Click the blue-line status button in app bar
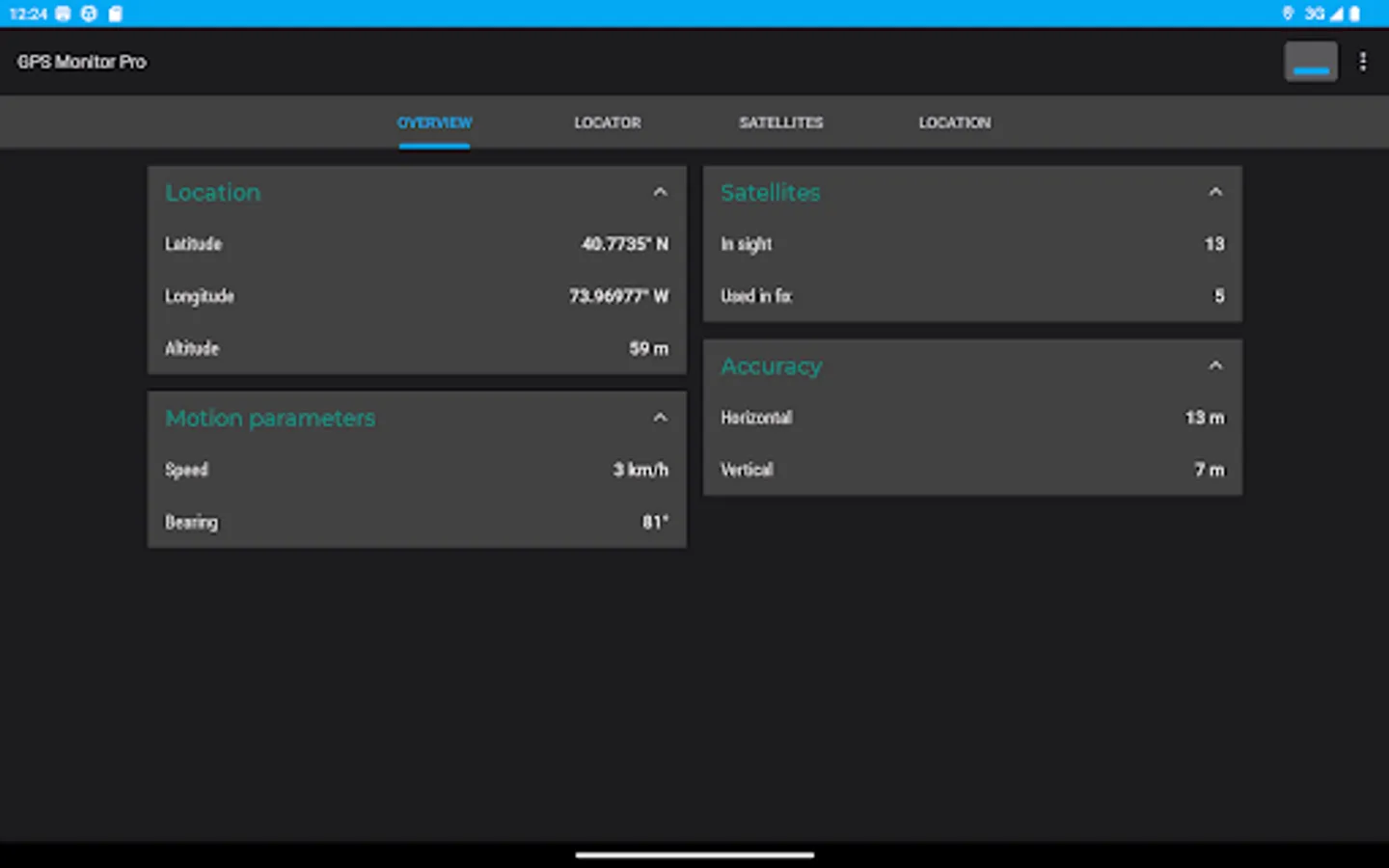The width and height of the screenshot is (1389, 868). point(1311,62)
